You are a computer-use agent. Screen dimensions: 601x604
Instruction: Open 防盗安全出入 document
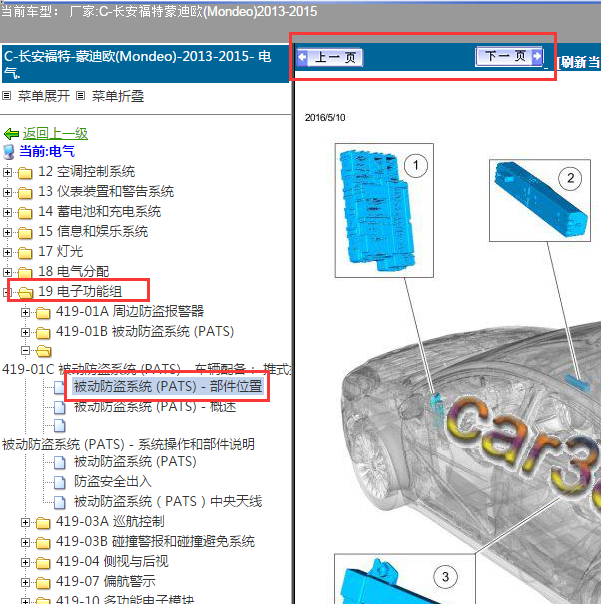coord(113,481)
